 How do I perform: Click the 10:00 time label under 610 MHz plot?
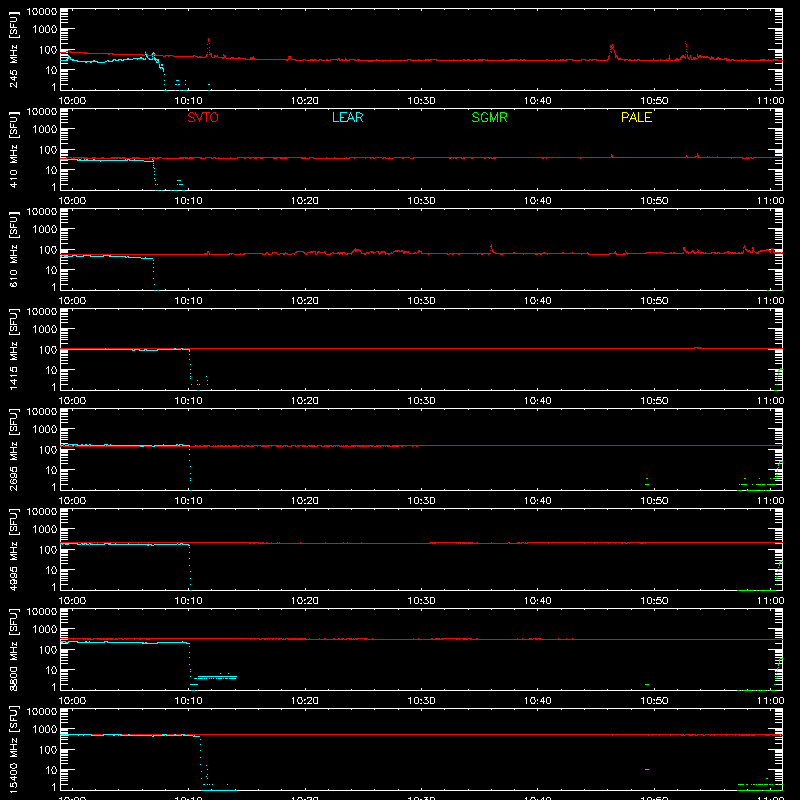click(x=72, y=301)
